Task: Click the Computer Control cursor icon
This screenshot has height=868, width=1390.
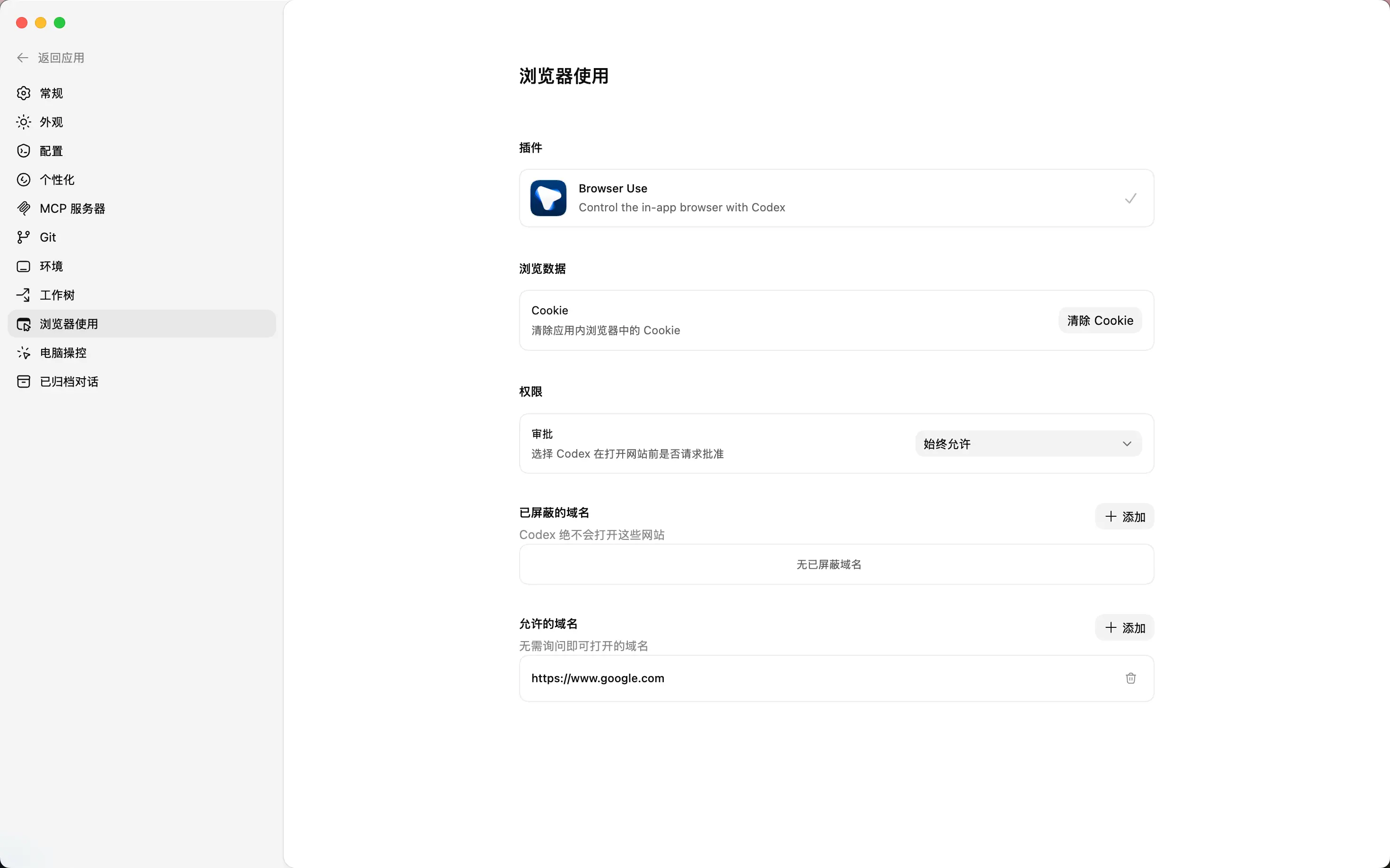Action: (24, 353)
